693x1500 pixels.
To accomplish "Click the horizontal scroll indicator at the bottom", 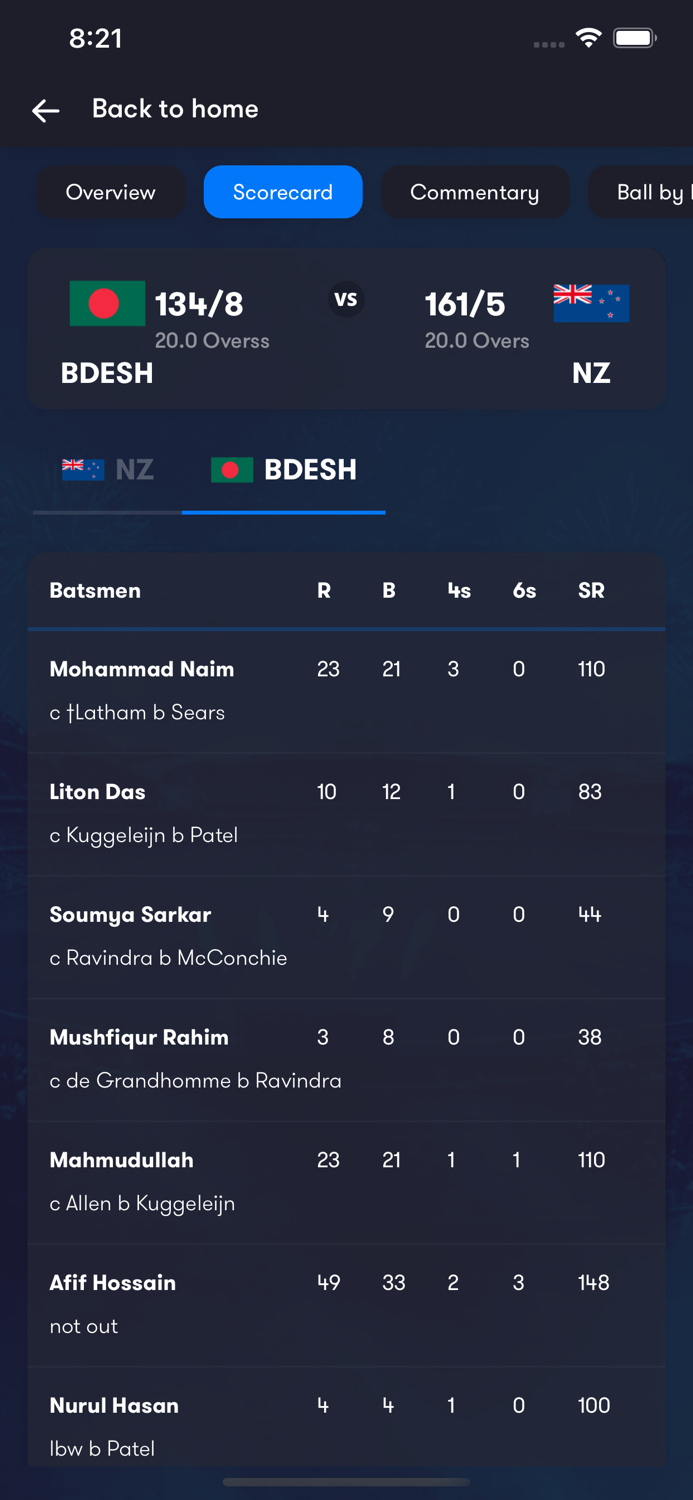I will (346, 1483).
